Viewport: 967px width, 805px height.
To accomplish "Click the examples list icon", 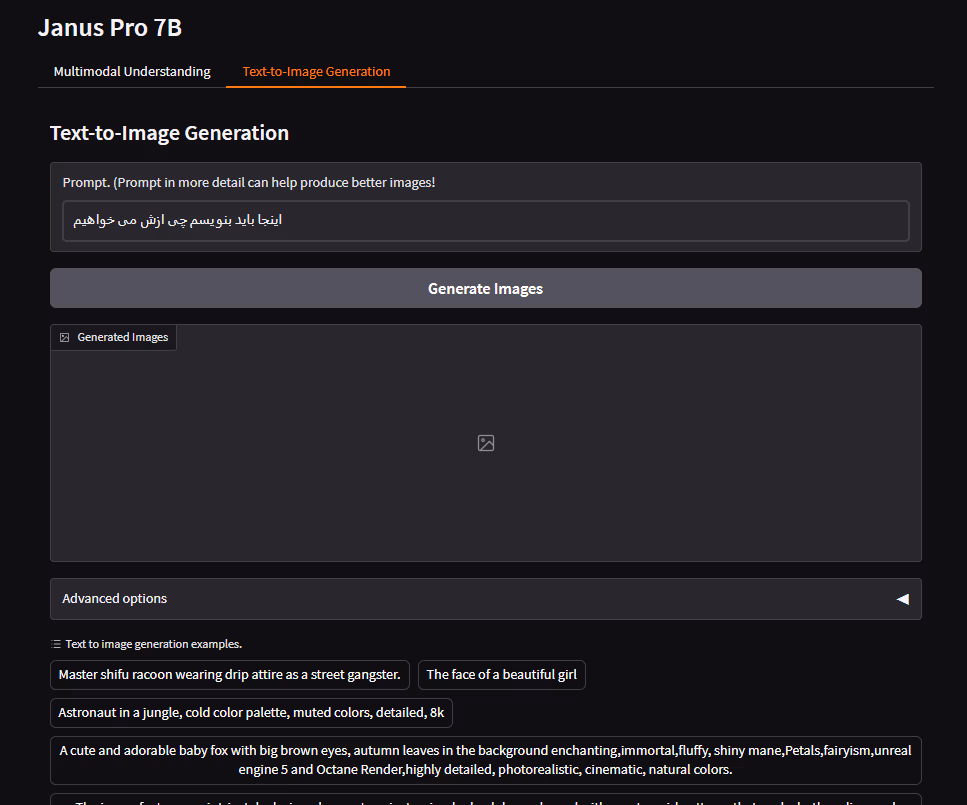I will [56, 644].
